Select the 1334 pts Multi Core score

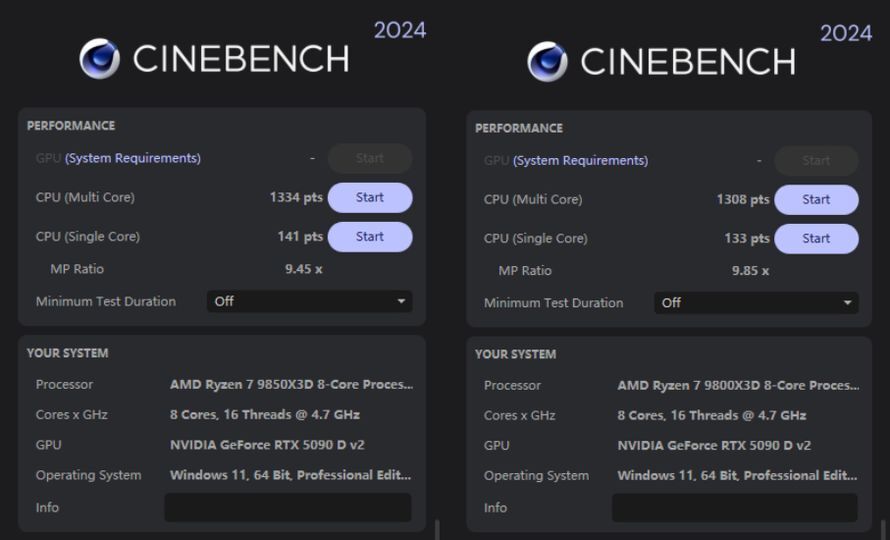coord(296,198)
